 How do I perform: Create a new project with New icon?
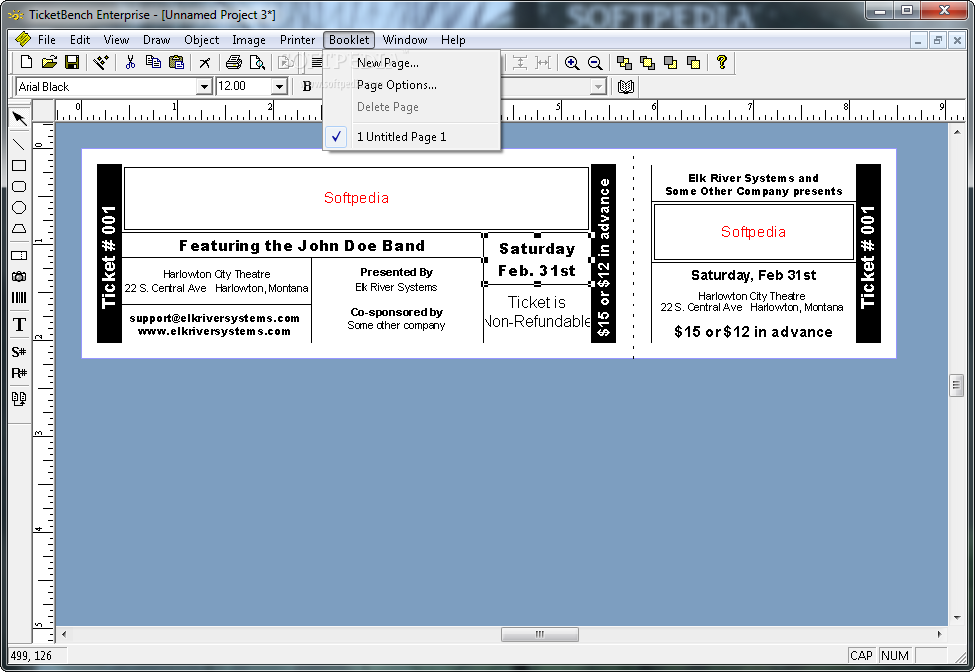click(26, 62)
